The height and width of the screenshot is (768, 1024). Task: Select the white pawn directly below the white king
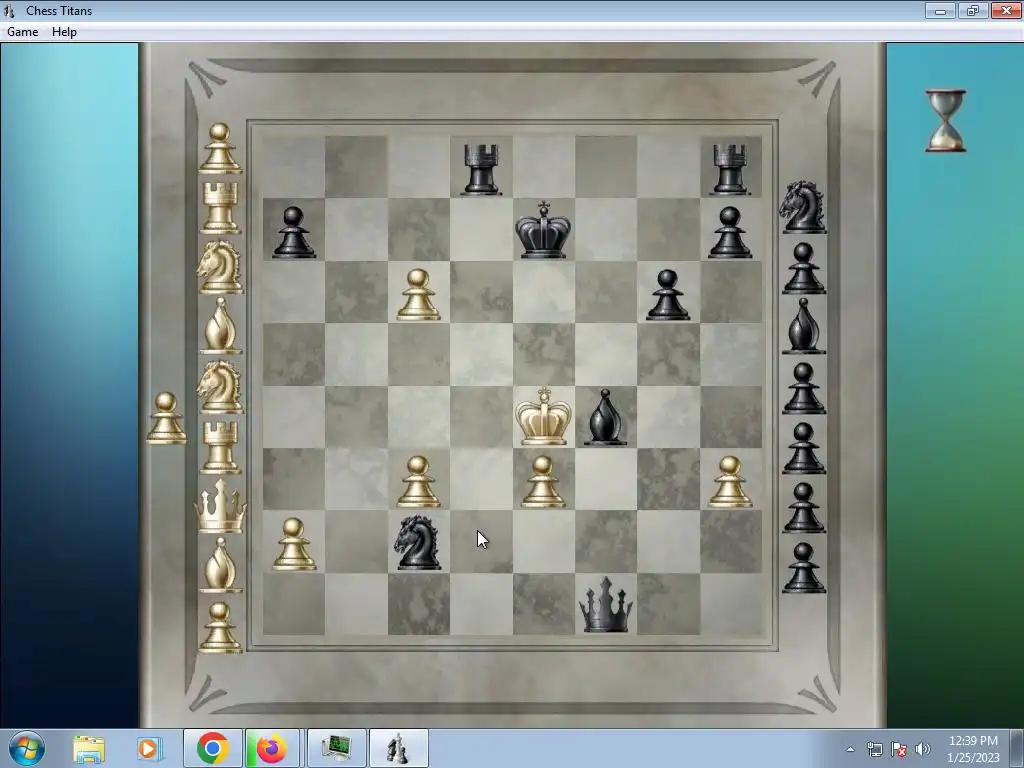click(x=543, y=482)
